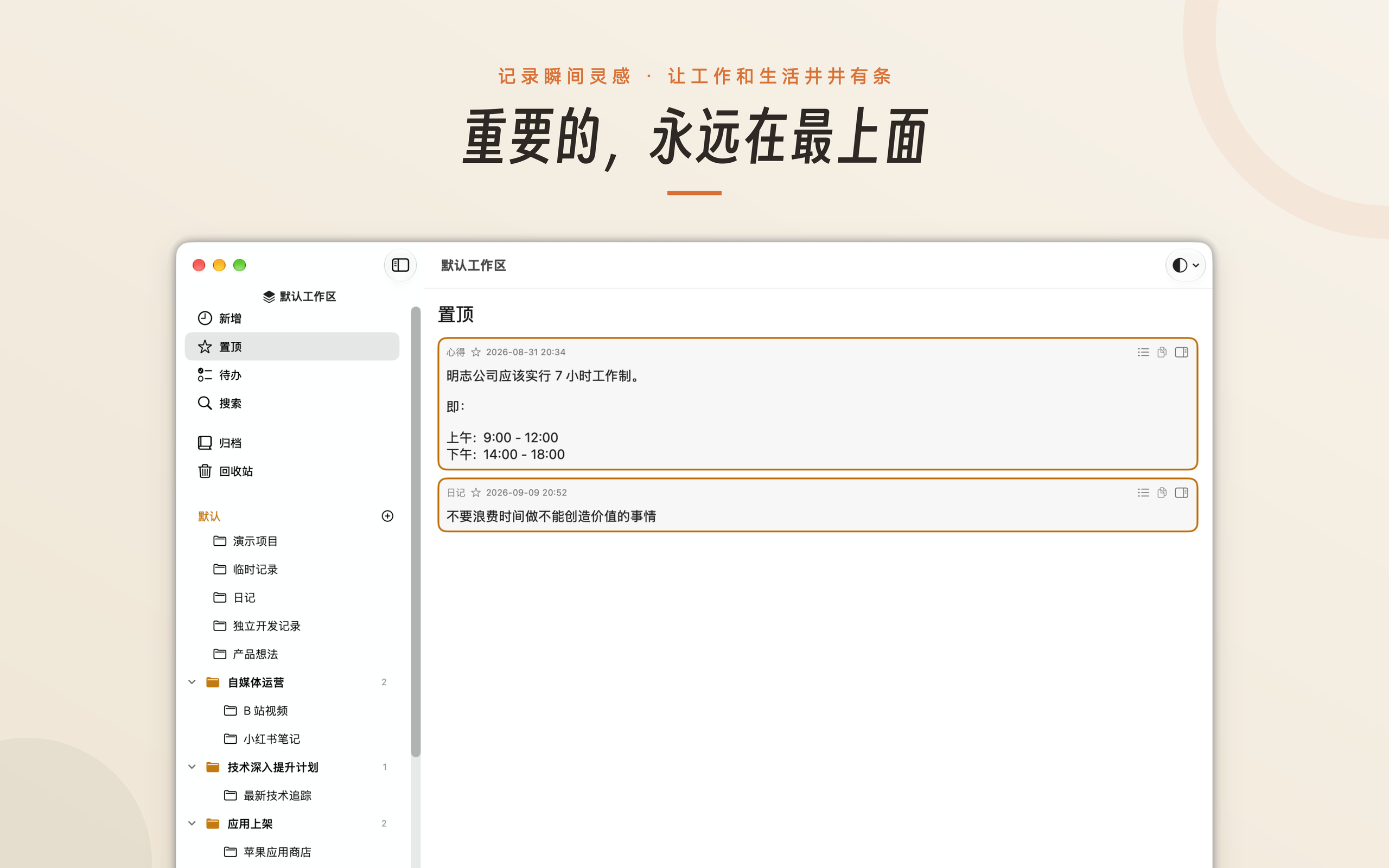Collapse the 技术深入提升计划 group

point(192,767)
